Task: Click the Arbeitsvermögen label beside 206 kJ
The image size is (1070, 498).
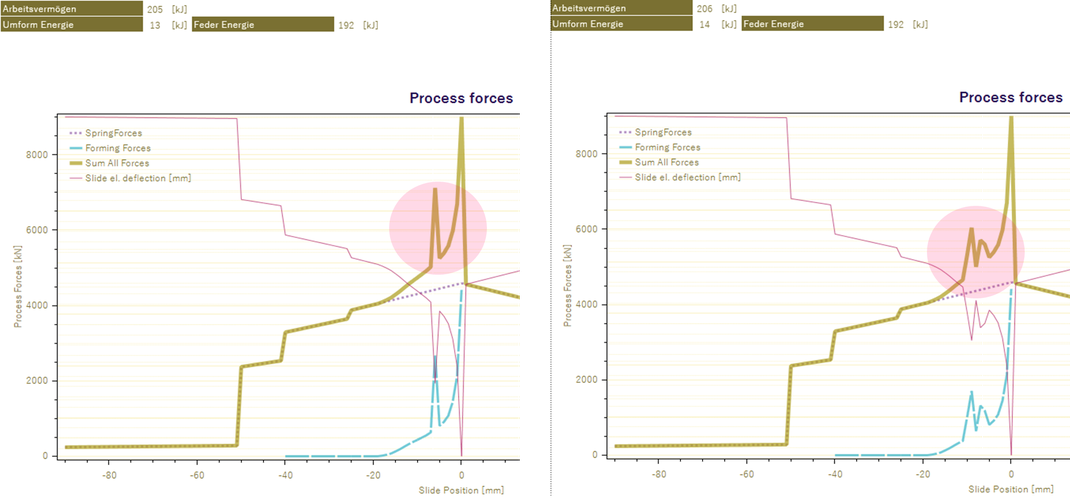Action: point(621,9)
